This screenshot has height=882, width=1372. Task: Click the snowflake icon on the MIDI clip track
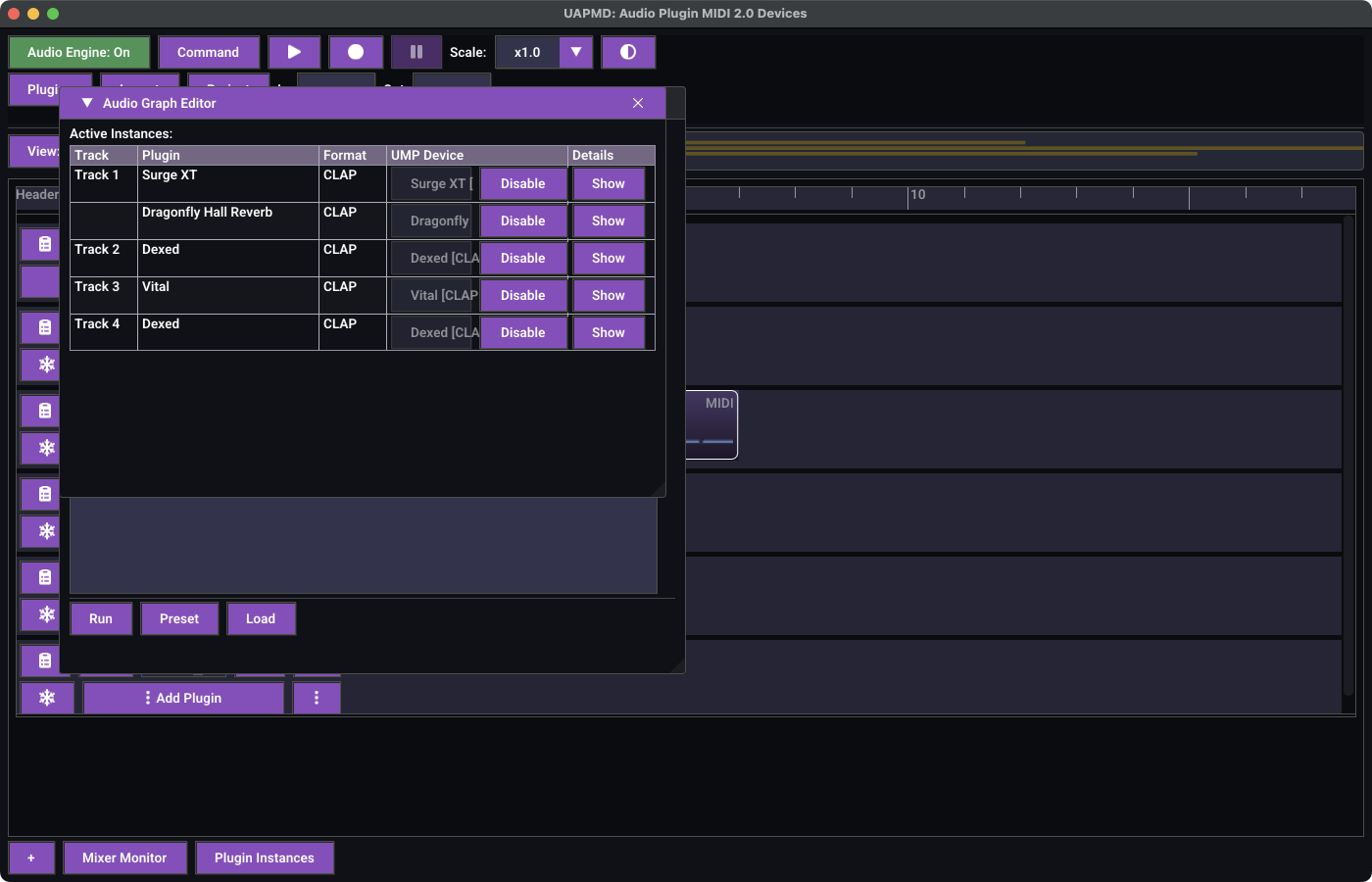(x=46, y=448)
